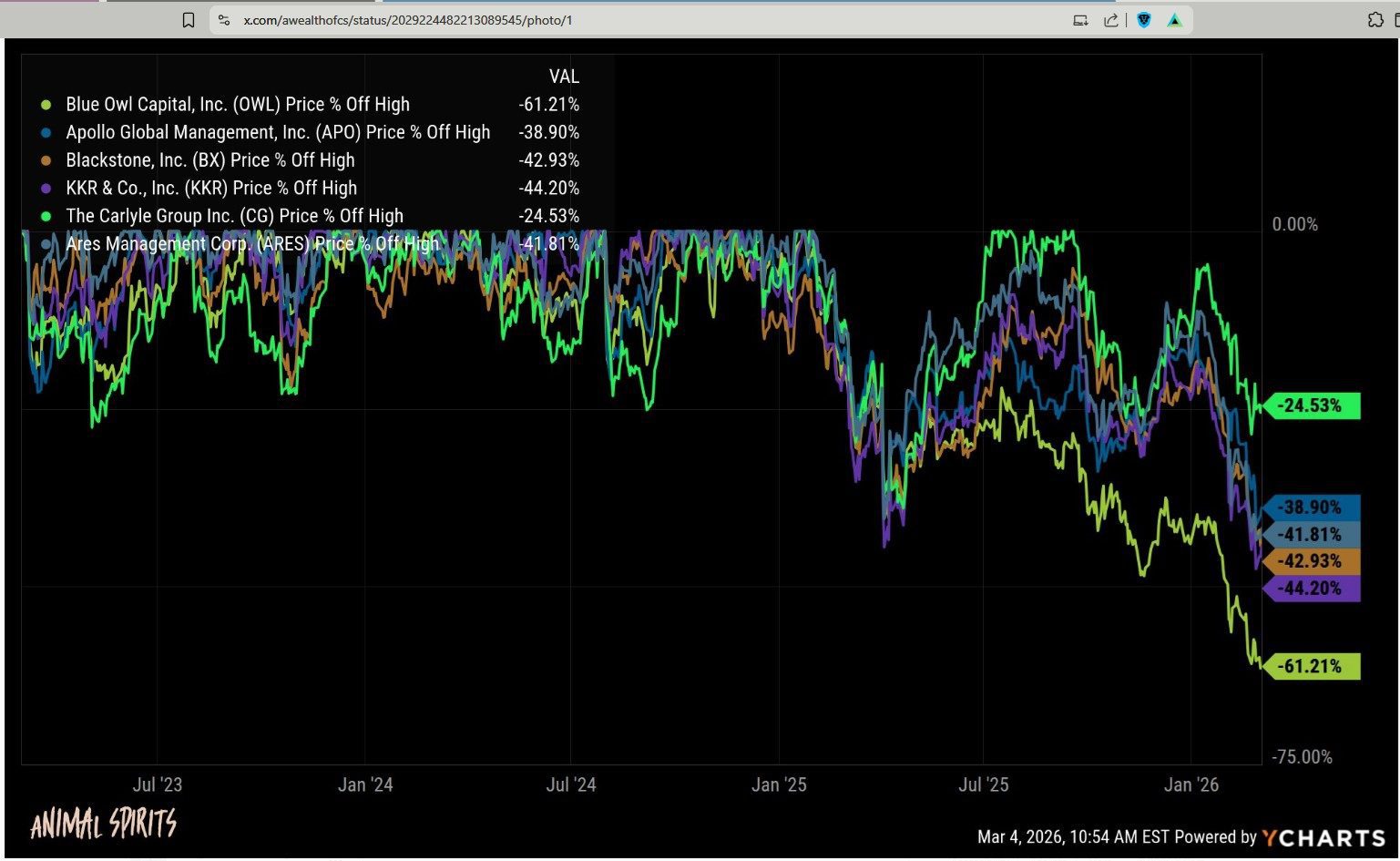Image resolution: width=1400 pixels, height=861 pixels.
Task: Click the Blackstone legend color dot
Action: pyautogui.click(x=46, y=160)
